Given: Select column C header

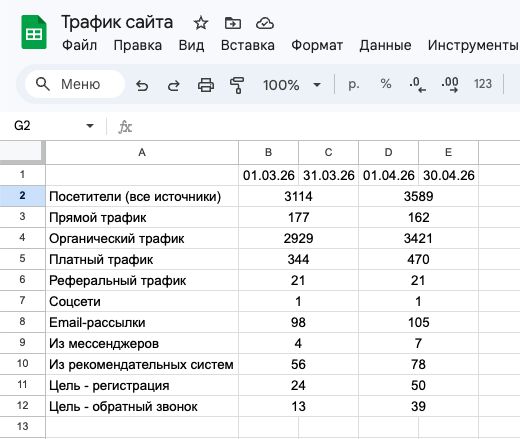Looking at the screenshot, I should [328, 152].
